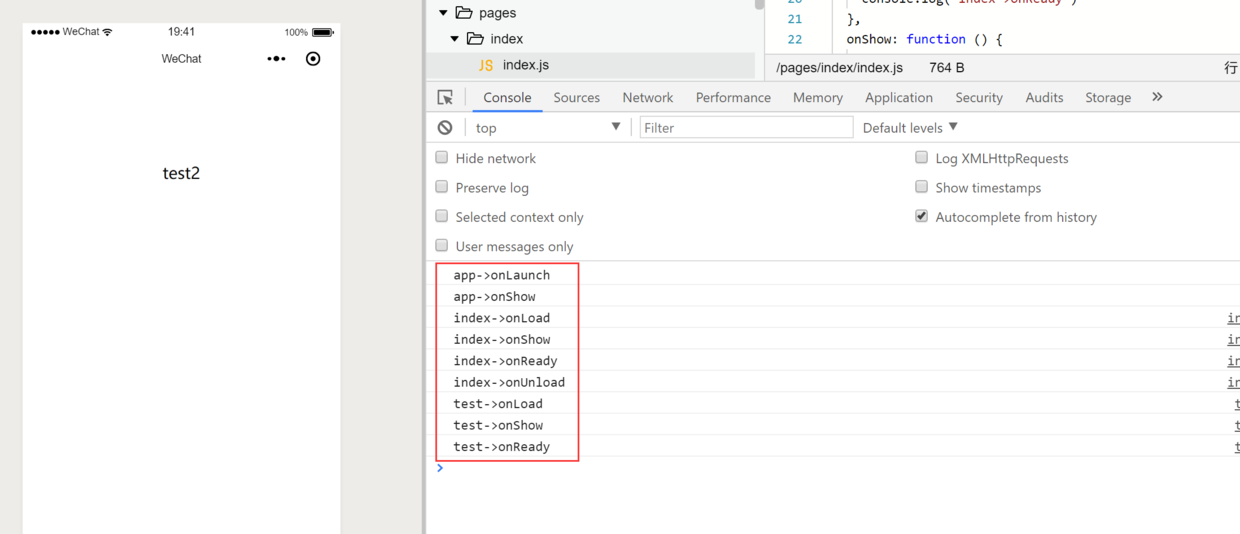Click the JS file icon beside index.js
This screenshot has height=534, width=1240.
485,65
